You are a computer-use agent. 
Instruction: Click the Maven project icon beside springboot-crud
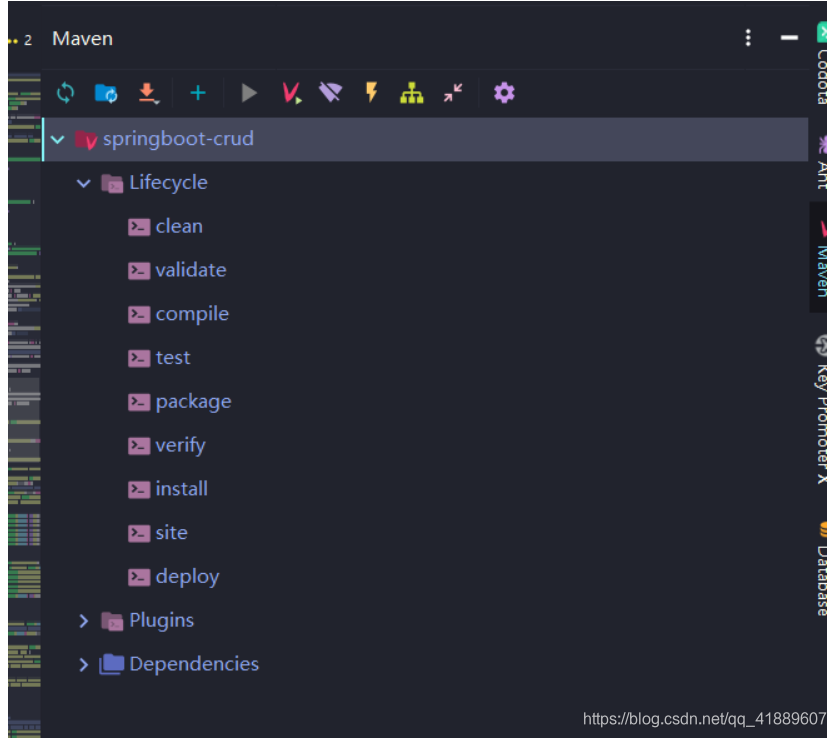click(86, 140)
